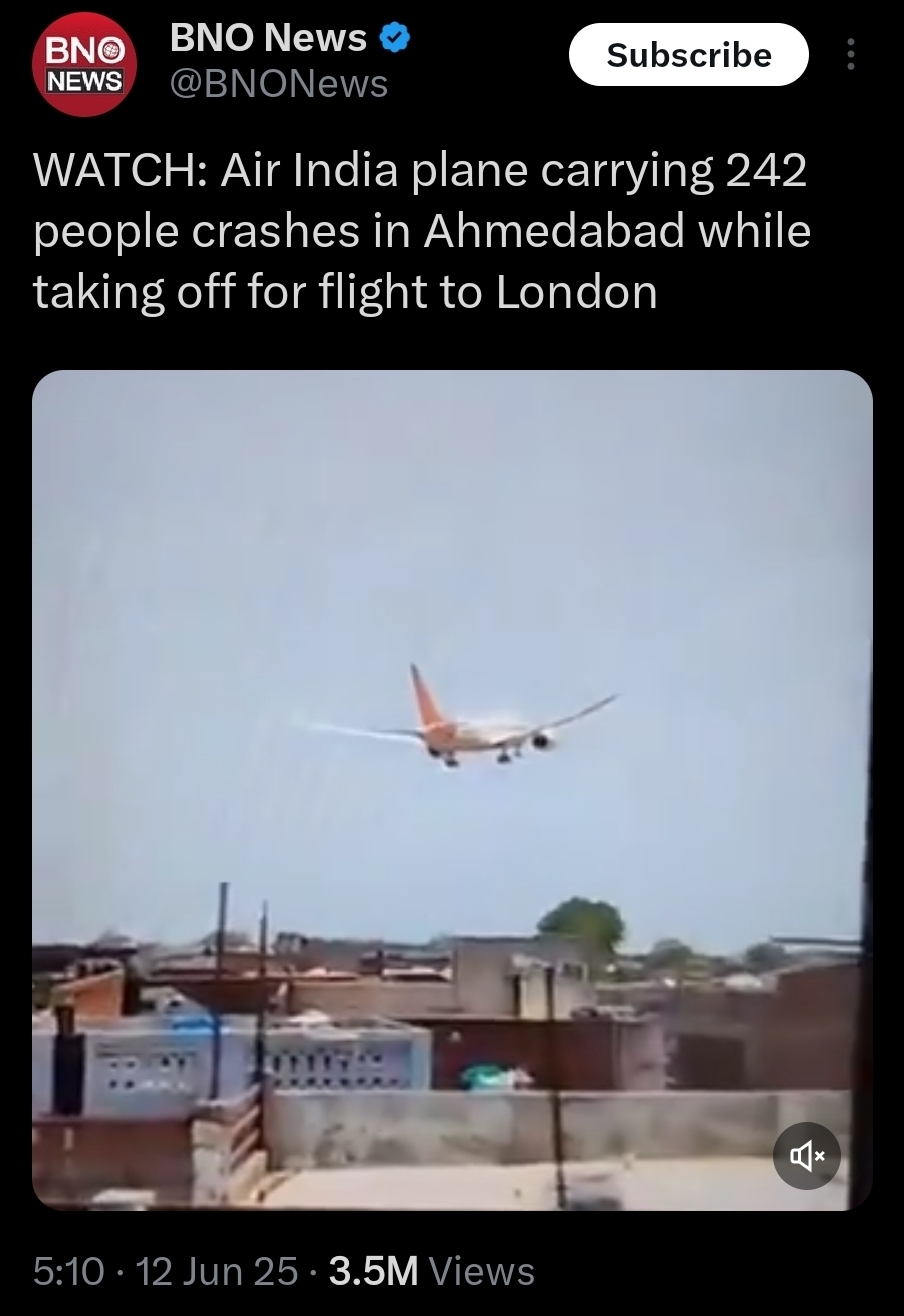Open the crash video in full view
The height and width of the screenshot is (1316, 904).
point(452,790)
